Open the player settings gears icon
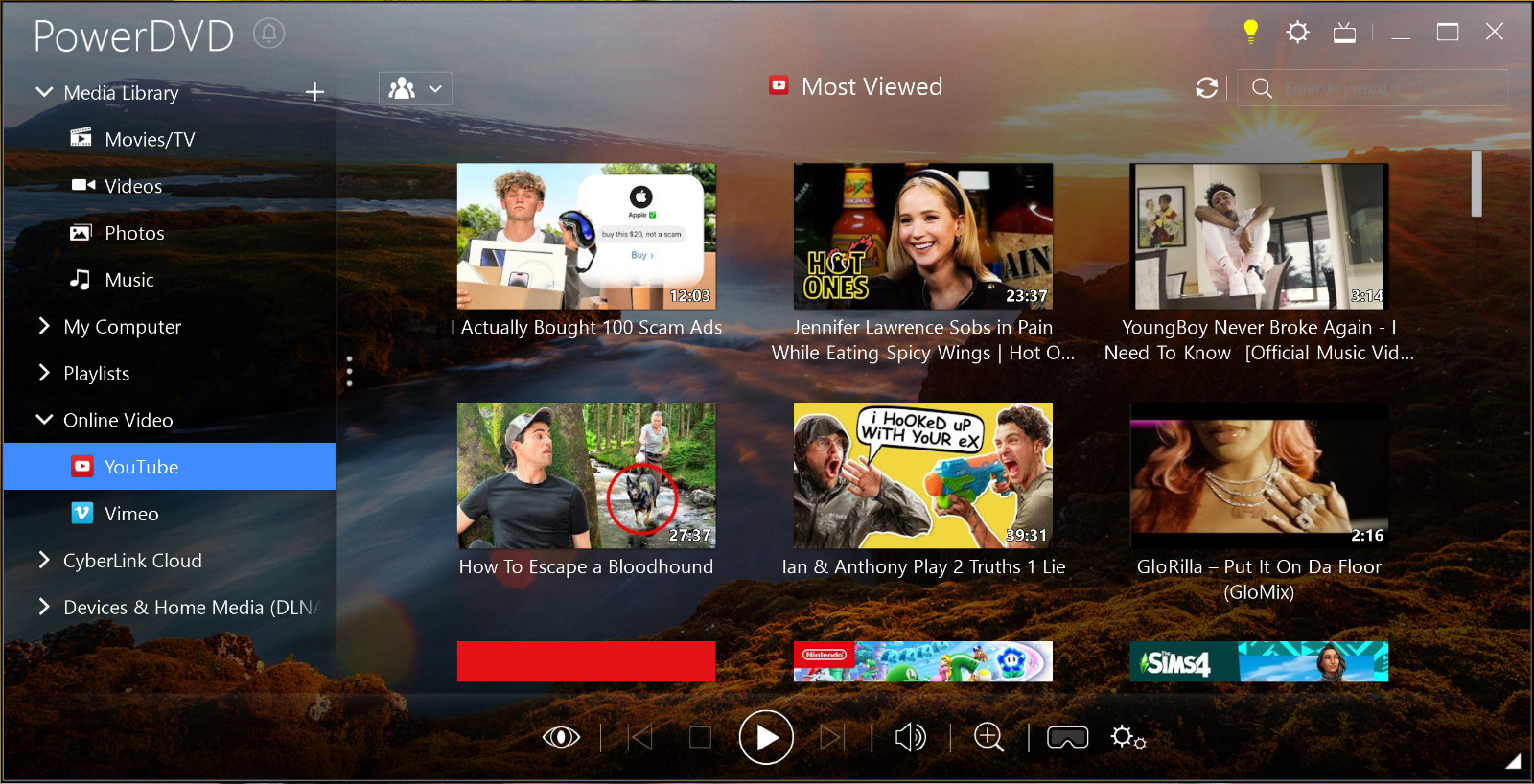Image resolution: width=1534 pixels, height=784 pixels. [x=1128, y=737]
